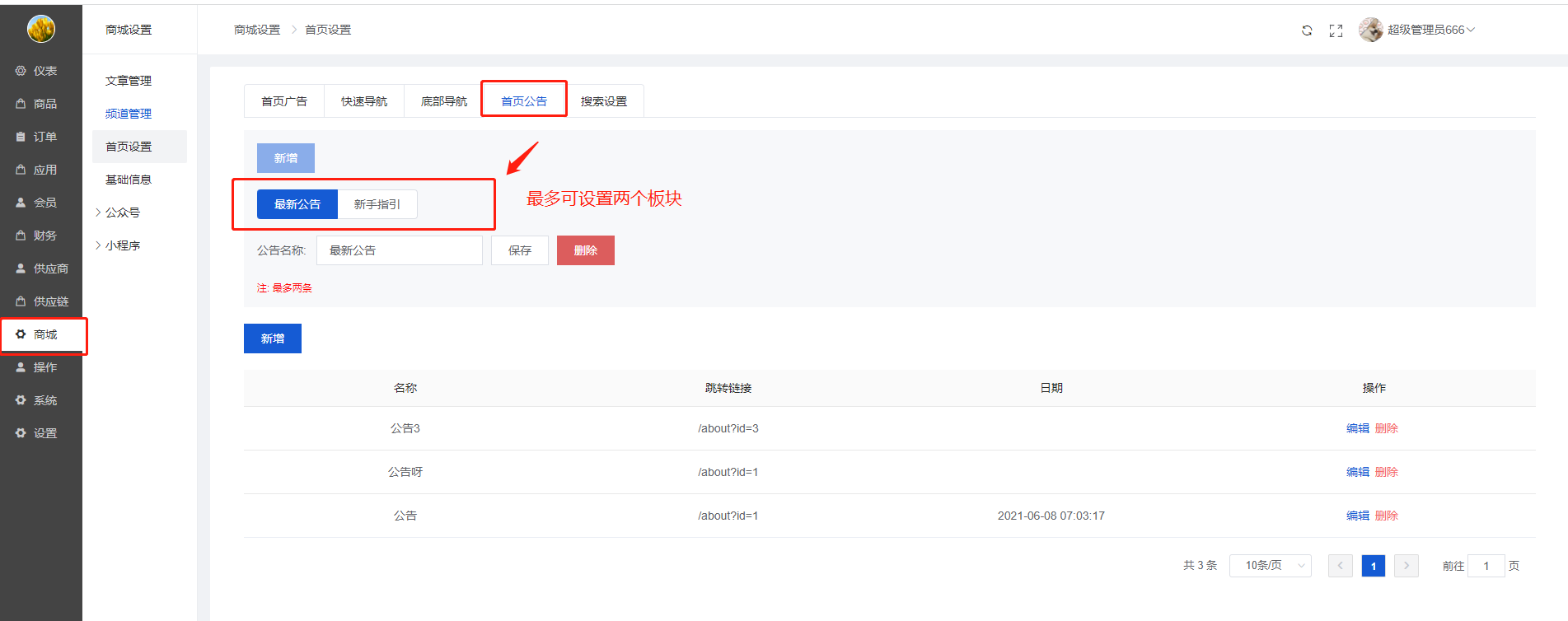Switch to the 首页广告 tab
Screen dimensions: 1568x621
(284, 101)
